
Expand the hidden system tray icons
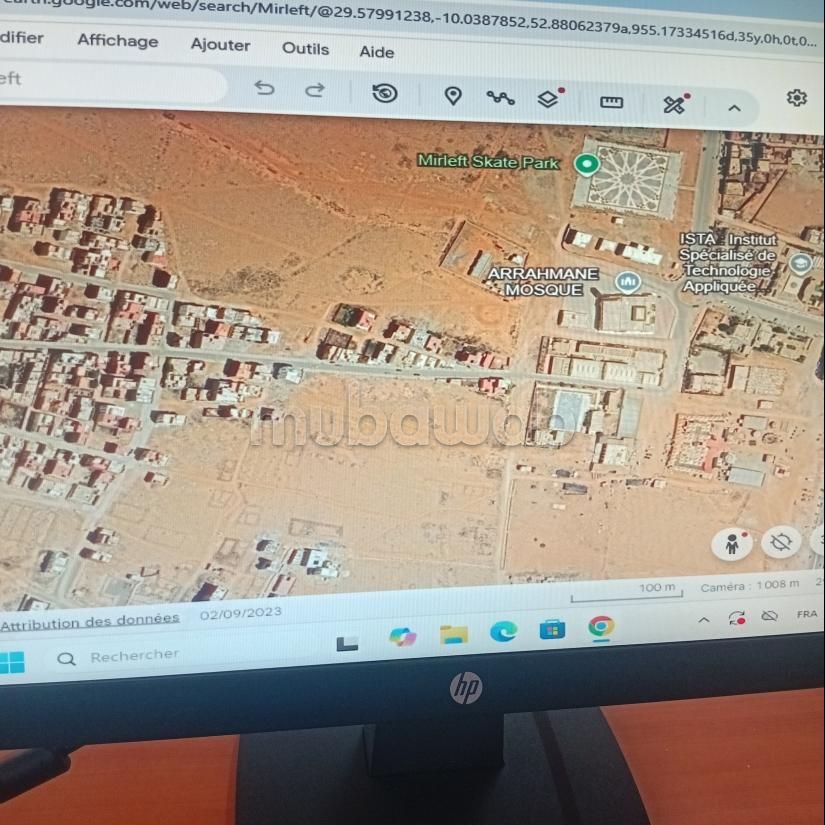(703, 620)
